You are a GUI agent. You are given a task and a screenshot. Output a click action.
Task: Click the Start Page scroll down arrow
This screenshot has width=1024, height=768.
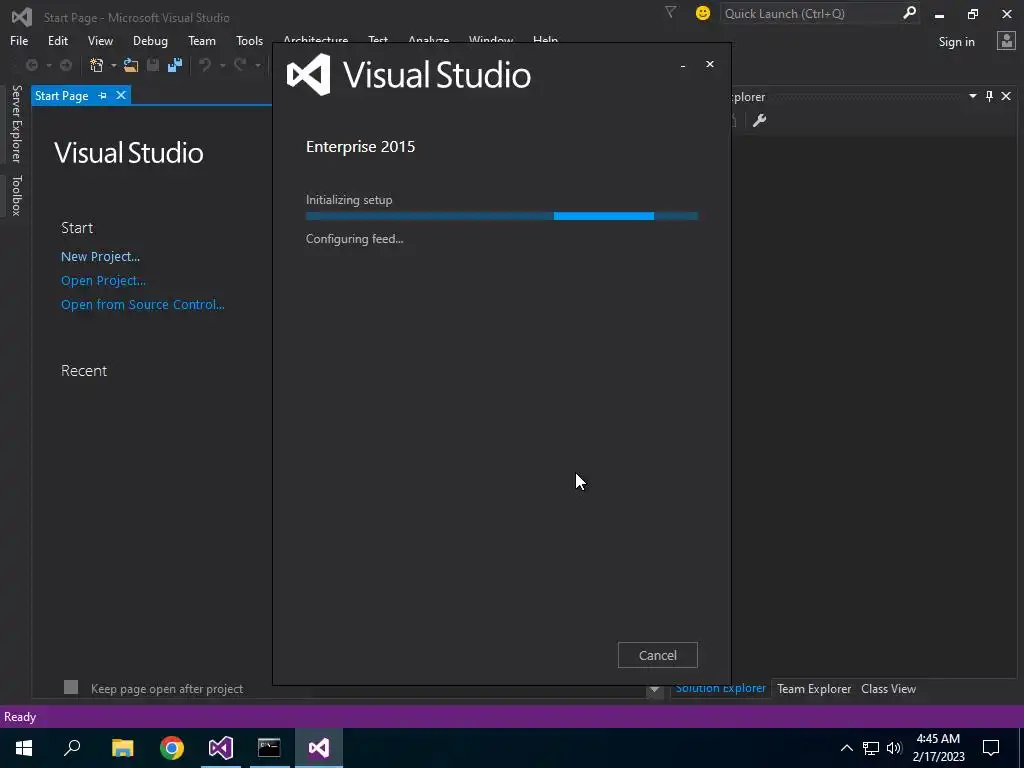tap(654, 690)
